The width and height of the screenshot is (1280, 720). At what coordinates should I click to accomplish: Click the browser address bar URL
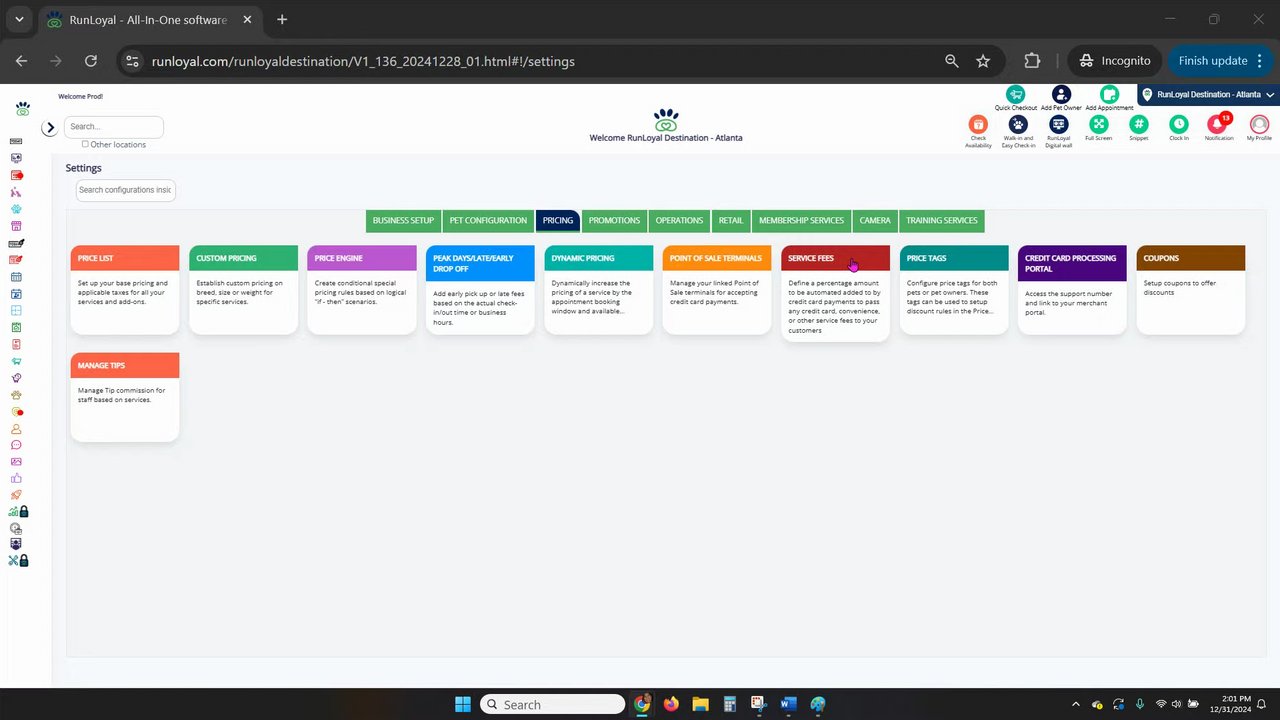pyautogui.click(x=363, y=61)
